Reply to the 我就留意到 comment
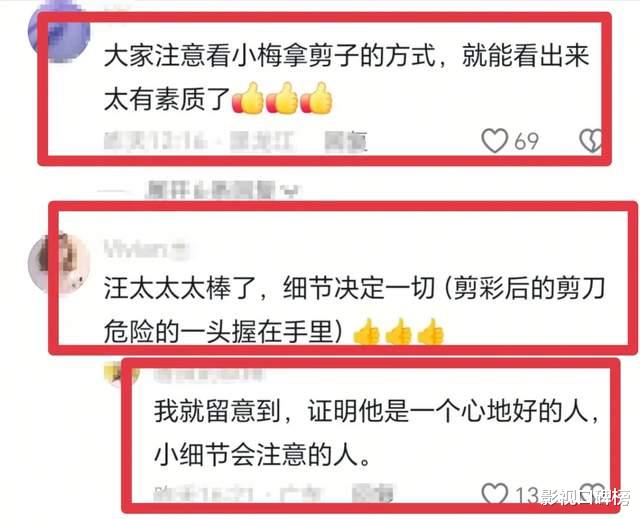 coord(372,494)
